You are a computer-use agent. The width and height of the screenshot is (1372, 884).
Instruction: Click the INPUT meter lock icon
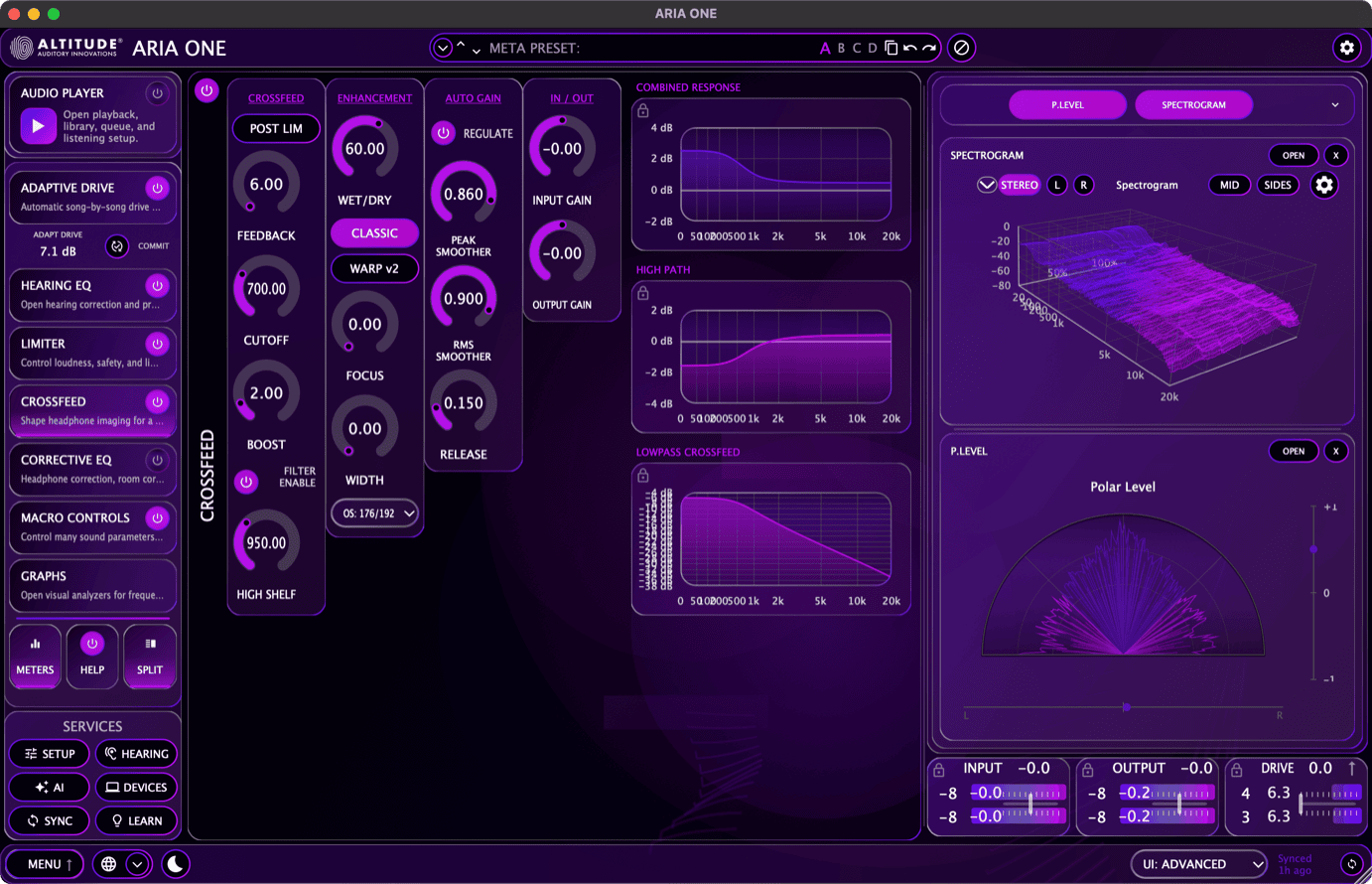click(939, 770)
